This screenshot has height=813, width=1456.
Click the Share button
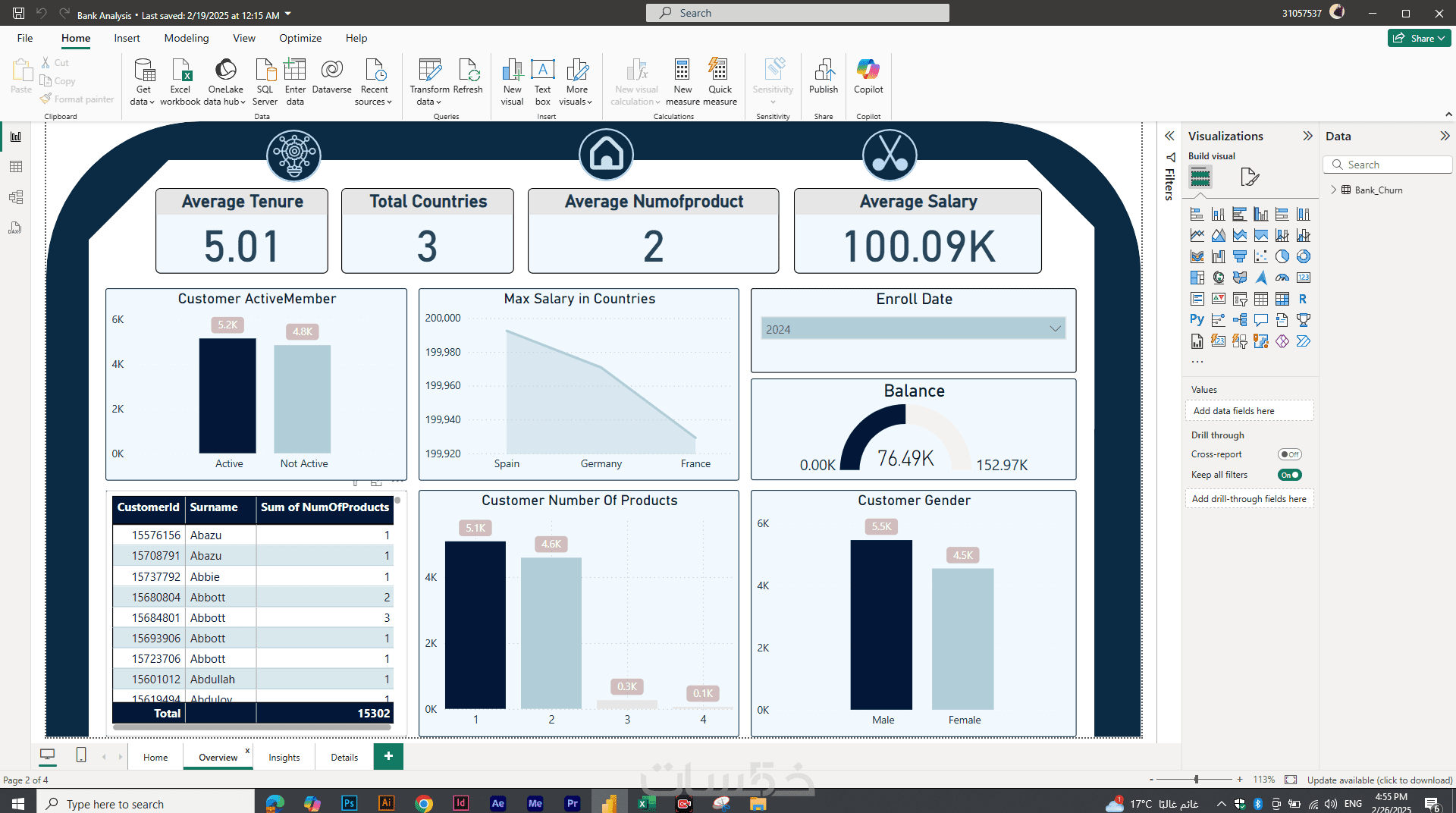pos(1419,38)
